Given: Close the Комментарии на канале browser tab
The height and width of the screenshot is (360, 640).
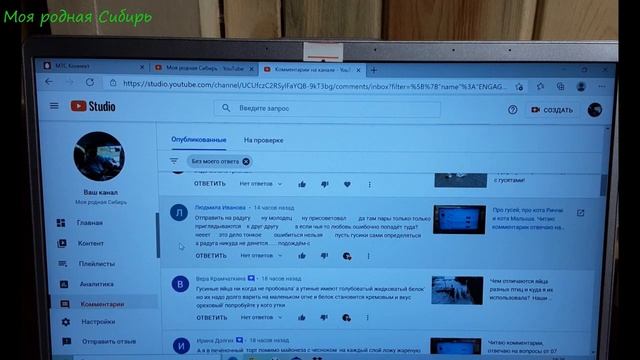Looking at the screenshot, I should pos(358,70).
